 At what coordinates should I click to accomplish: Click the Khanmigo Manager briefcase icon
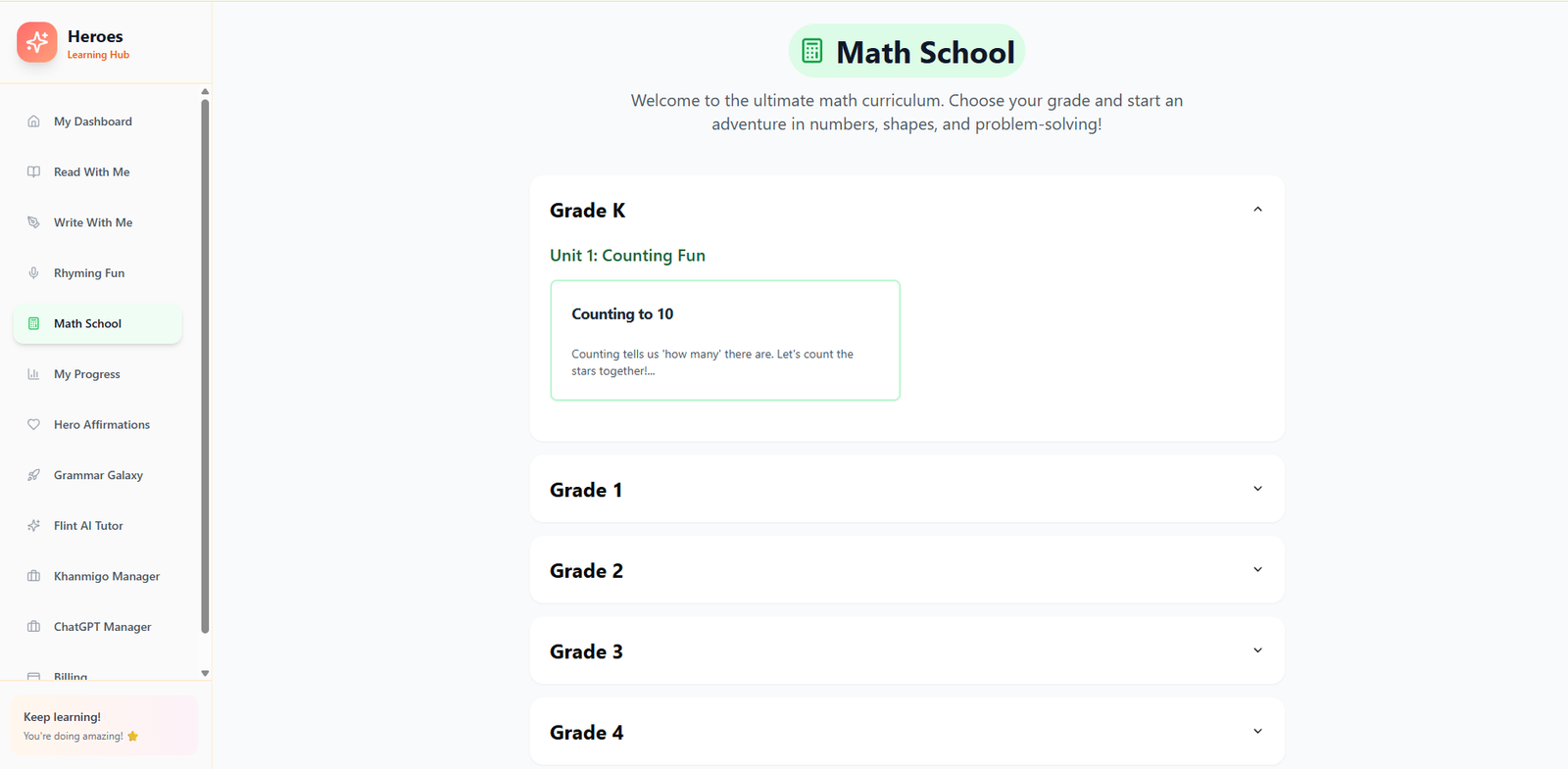[x=33, y=576]
